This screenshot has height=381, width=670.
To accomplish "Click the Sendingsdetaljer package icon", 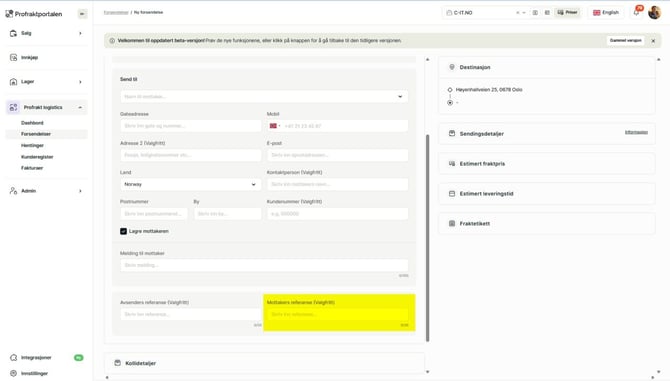I will (452, 133).
